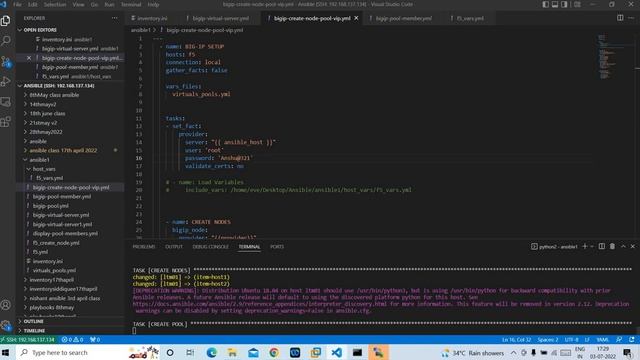Open Microsoft Edge from the taskbar
This screenshot has height=360, width=640.
(211, 352)
